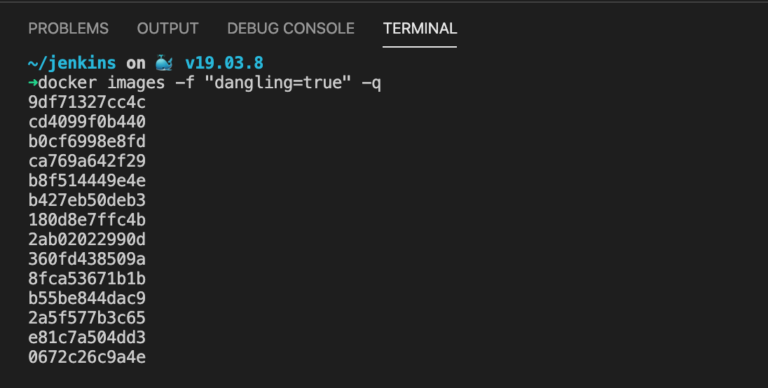
Task: Click image ID 2ab02022990d
Action: click(x=87, y=240)
